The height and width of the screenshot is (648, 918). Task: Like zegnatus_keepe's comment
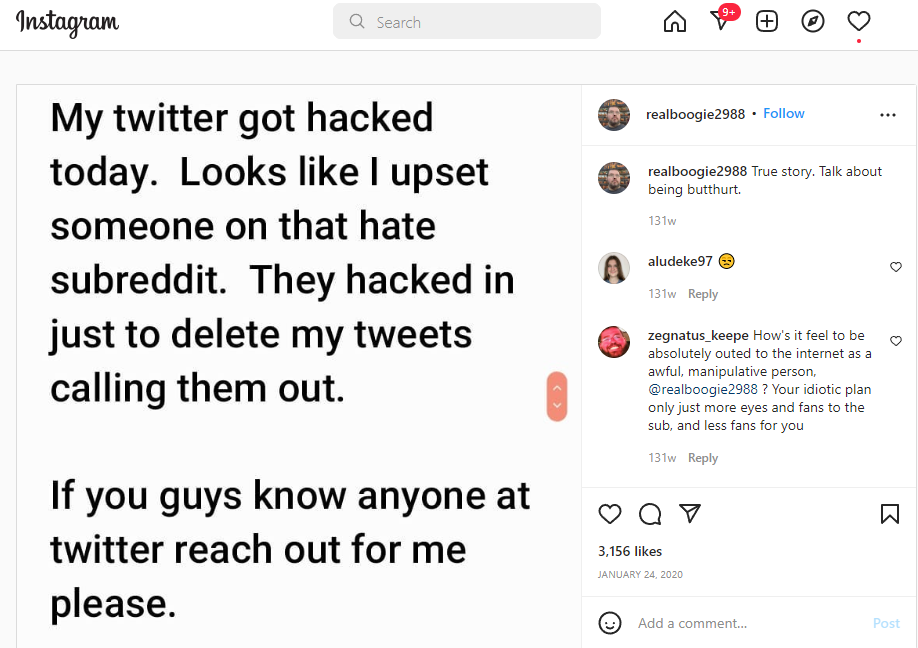pyautogui.click(x=896, y=341)
